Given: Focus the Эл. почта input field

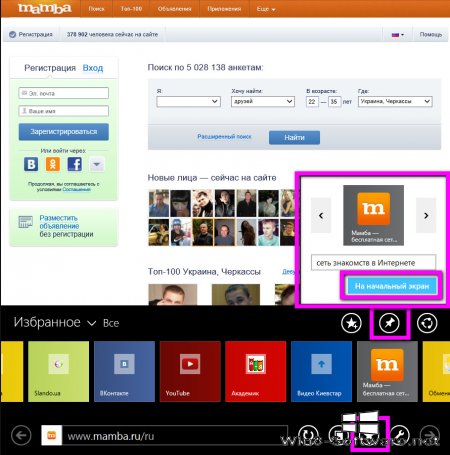Looking at the screenshot, I should click(x=64, y=93).
